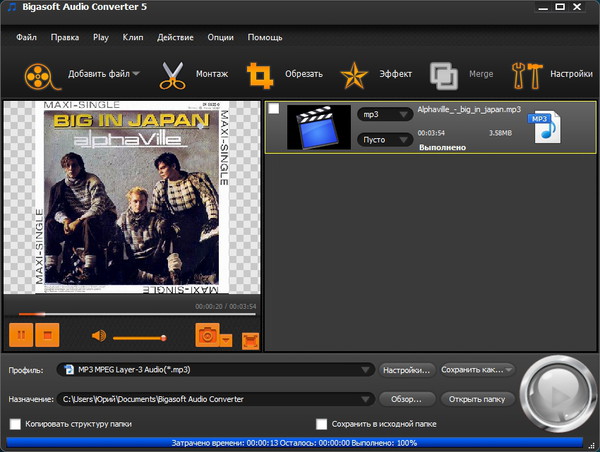
Task: Mute audio via the speaker icon
Action: click(99, 336)
